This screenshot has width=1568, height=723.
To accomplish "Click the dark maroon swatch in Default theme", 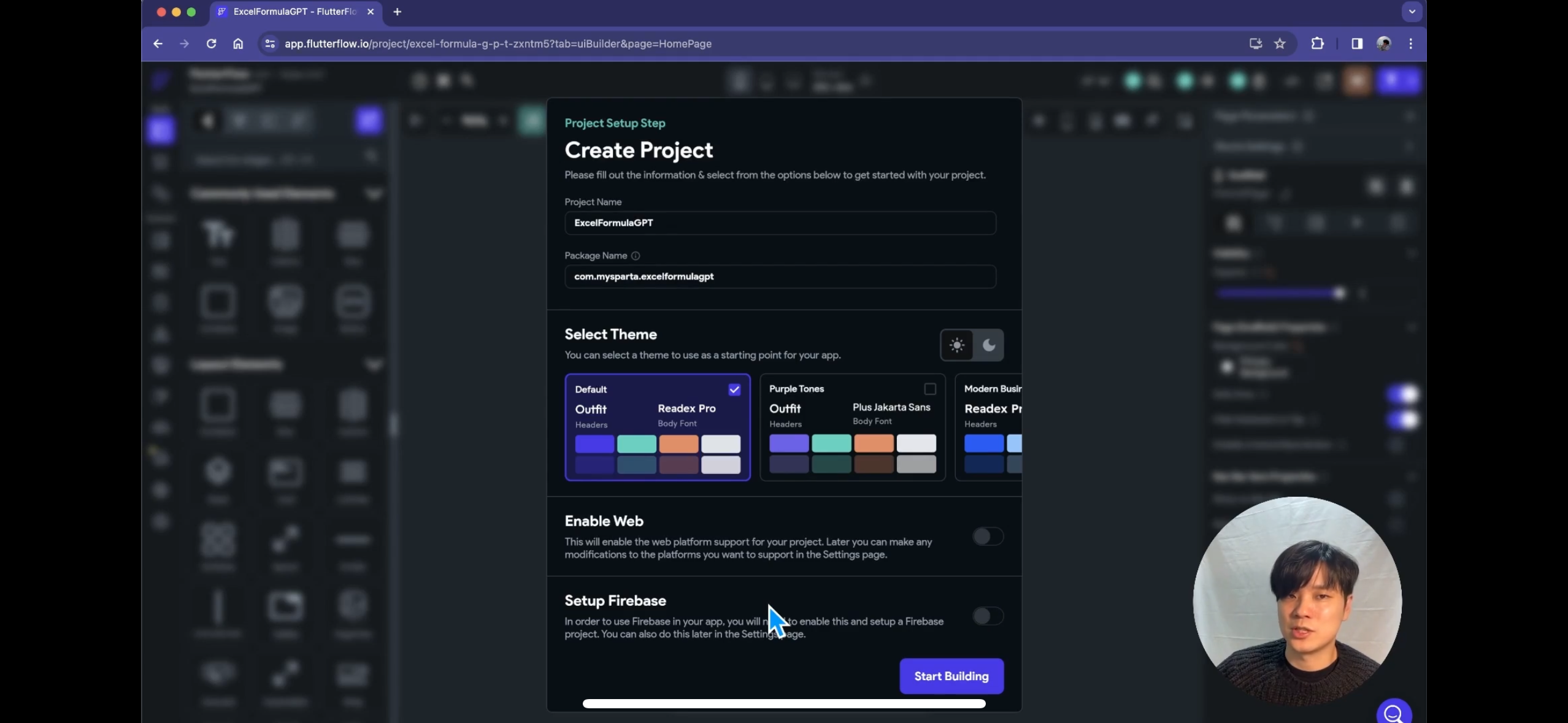I will (678, 464).
